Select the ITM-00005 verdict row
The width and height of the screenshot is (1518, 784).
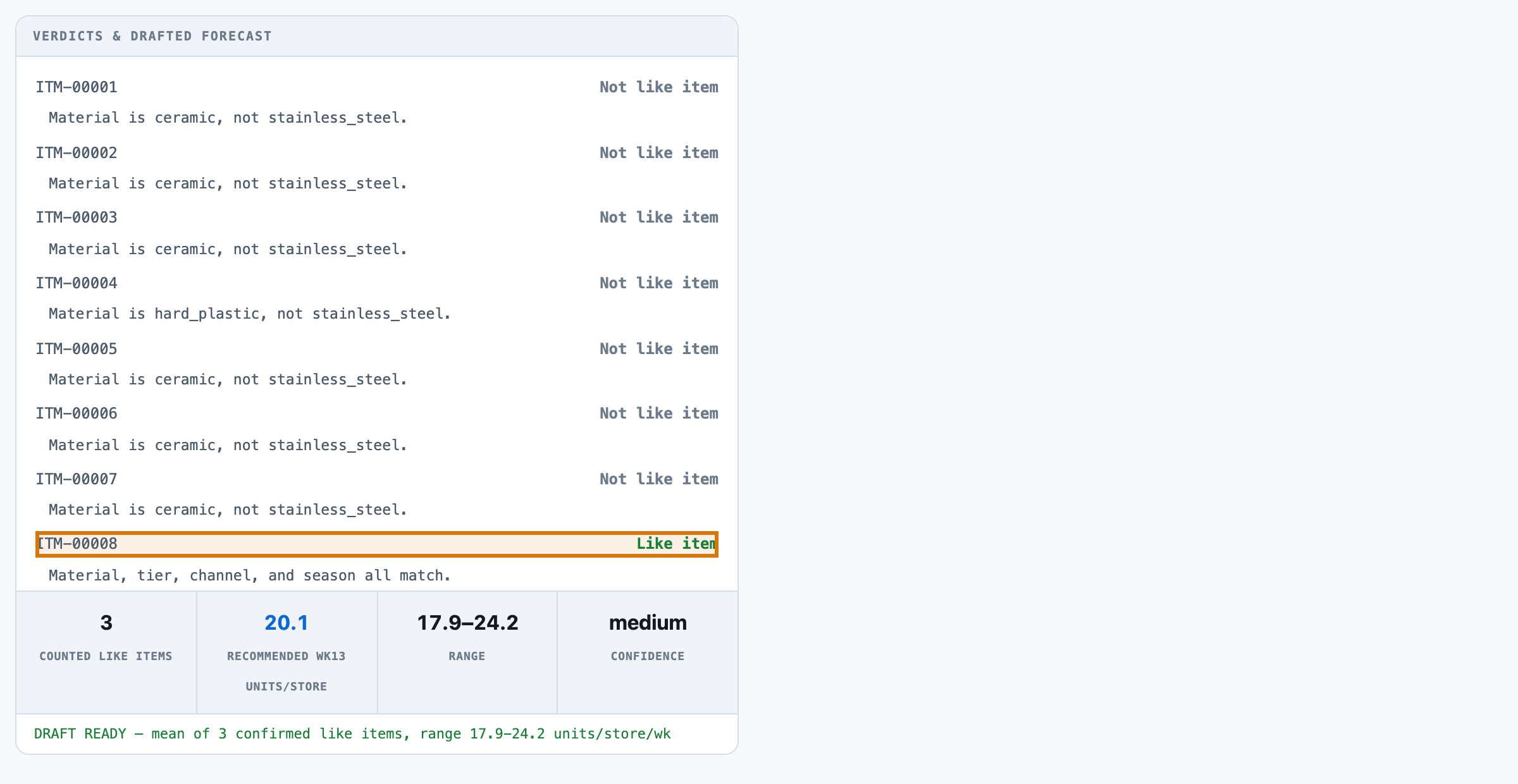tap(377, 349)
